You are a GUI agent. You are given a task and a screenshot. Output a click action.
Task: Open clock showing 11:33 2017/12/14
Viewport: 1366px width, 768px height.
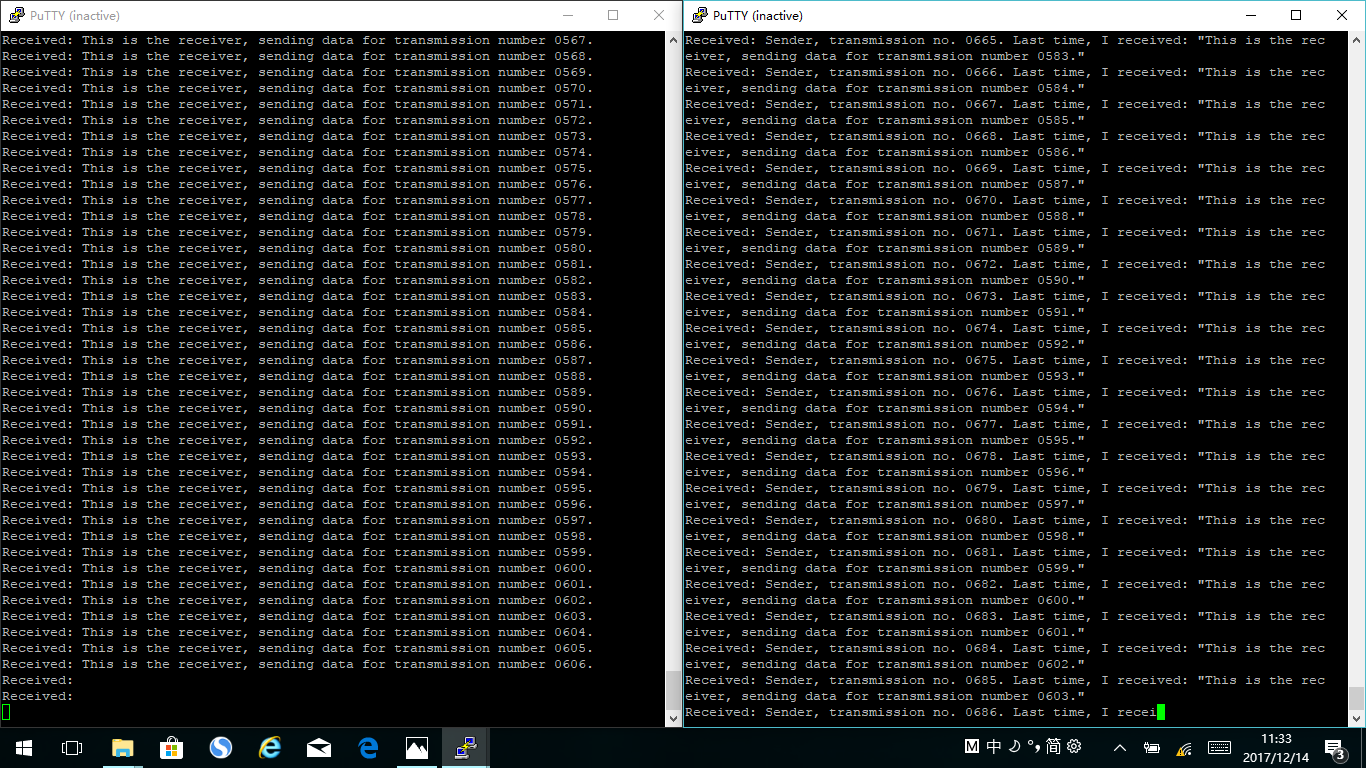tap(1276, 747)
